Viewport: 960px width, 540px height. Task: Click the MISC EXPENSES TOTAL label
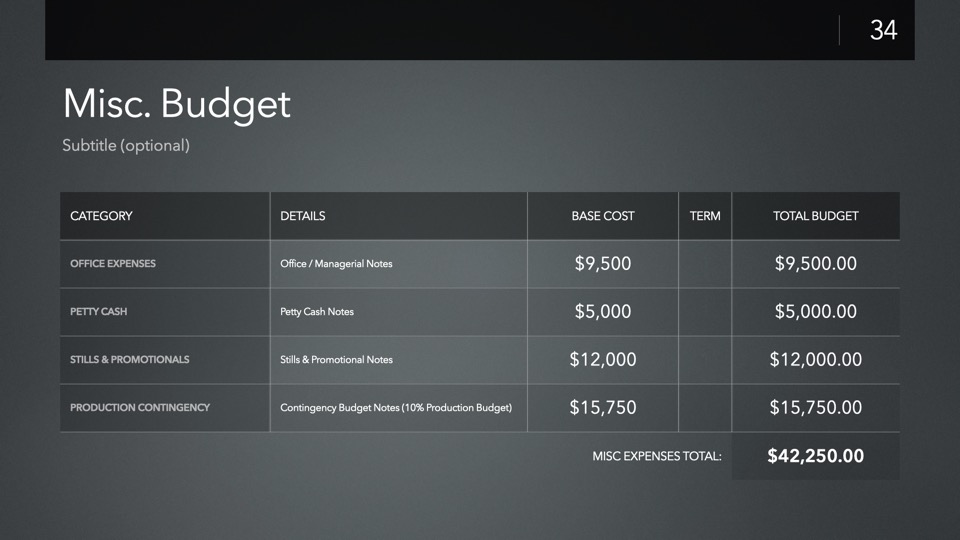coord(657,457)
